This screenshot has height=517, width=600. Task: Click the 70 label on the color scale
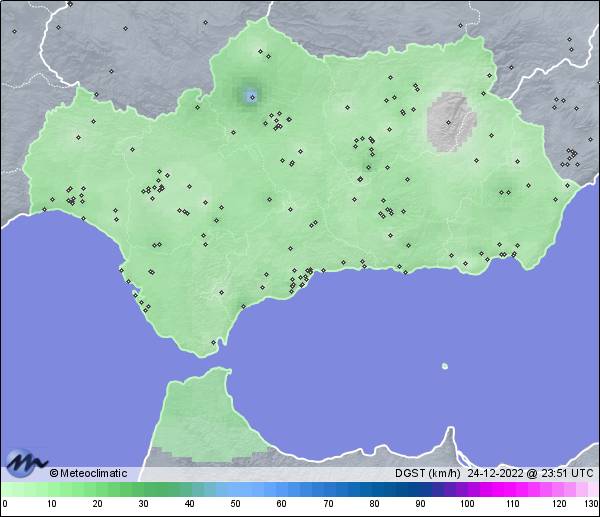[x=328, y=503]
